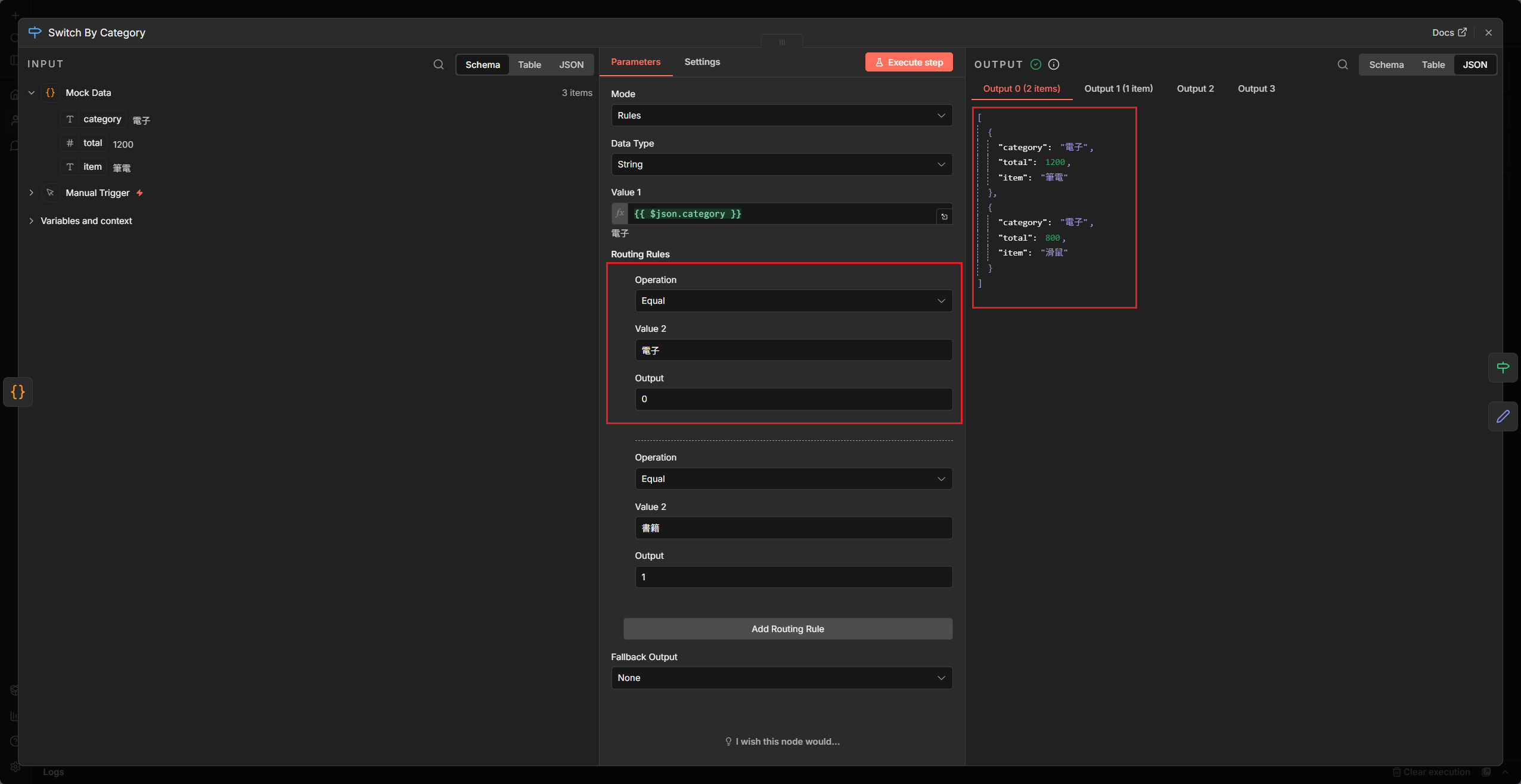Open the Settings tab
This screenshot has height=784, width=1521.
coord(701,62)
